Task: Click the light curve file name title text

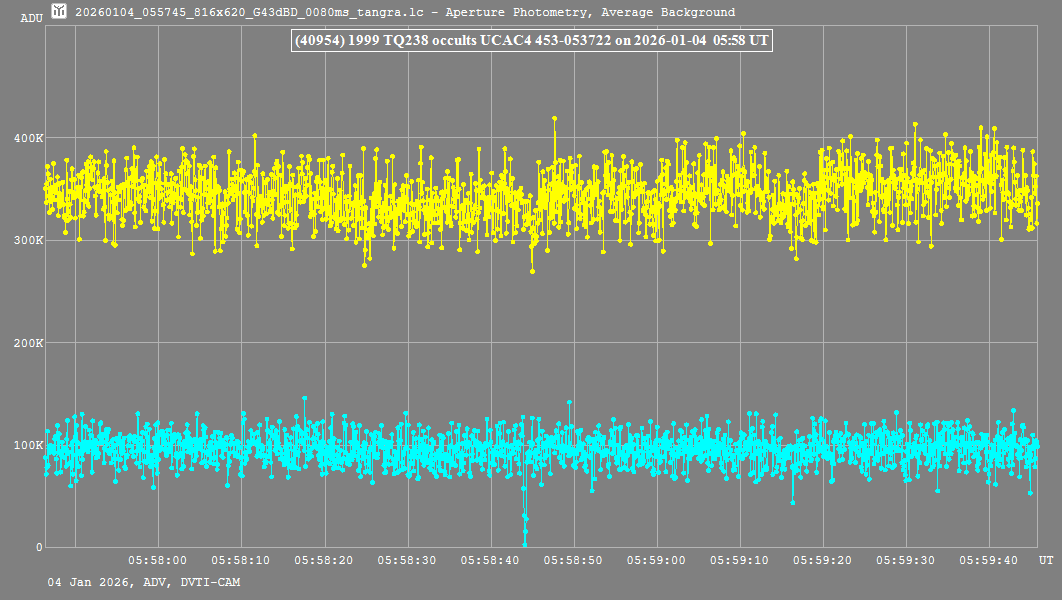Action: click(x=405, y=13)
